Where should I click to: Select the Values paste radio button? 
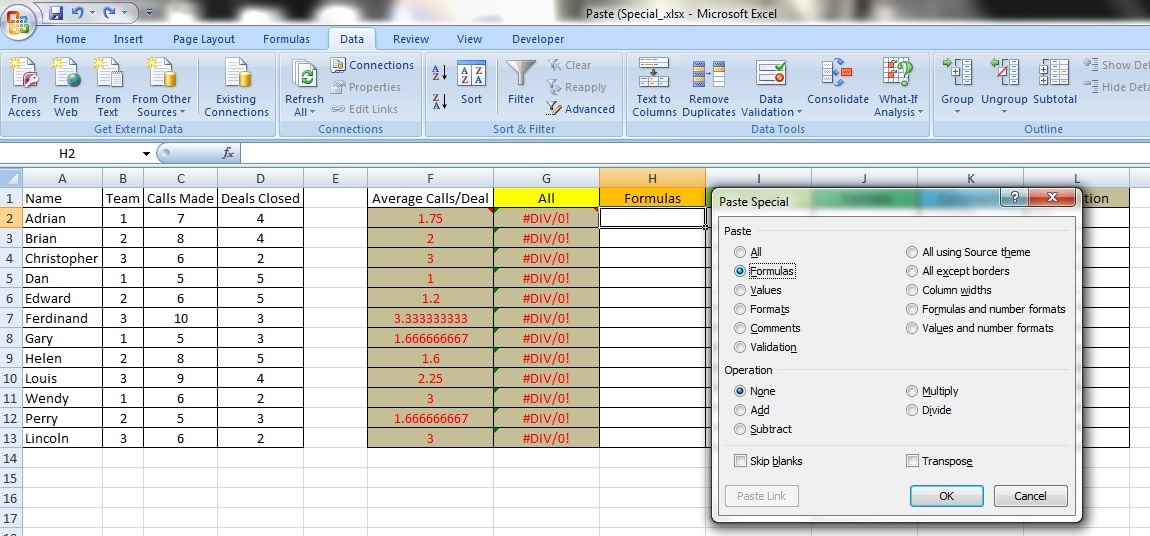pyautogui.click(x=740, y=290)
